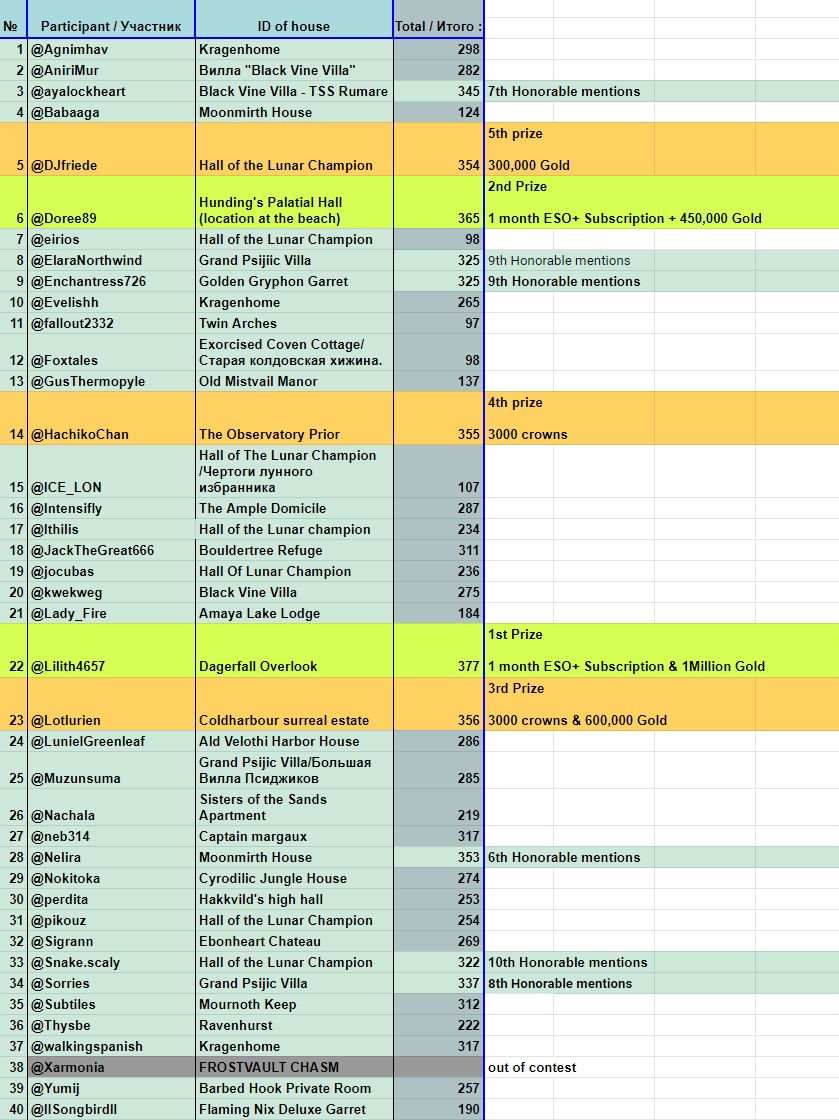
Task: Select the '6th Honorable mentions' cell
Action: click(569, 857)
